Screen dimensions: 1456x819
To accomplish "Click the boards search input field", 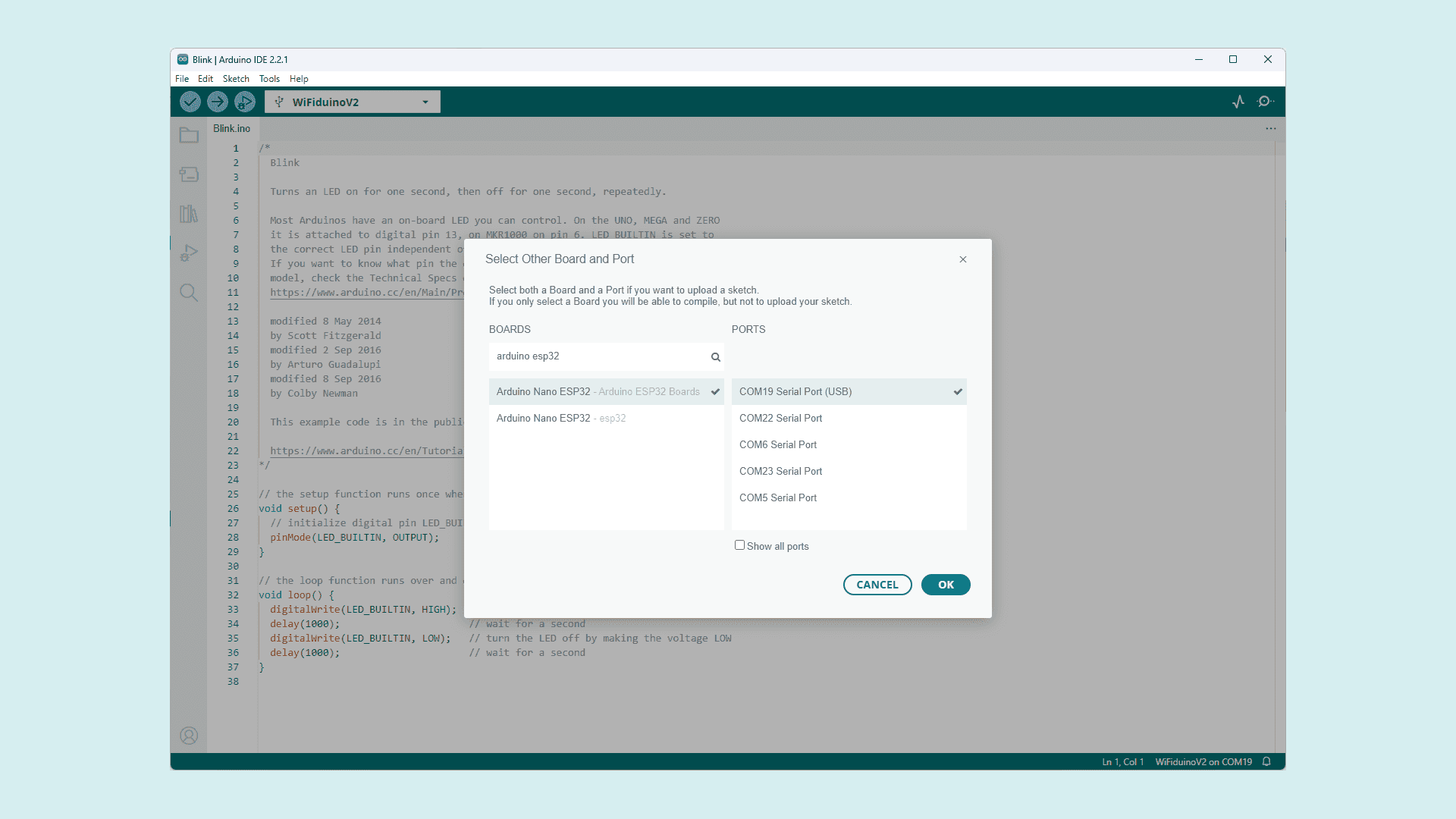I will pos(599,356).
